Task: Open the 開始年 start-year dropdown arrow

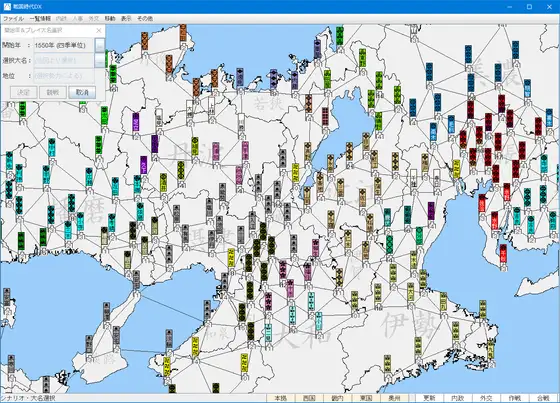Action: pos(100,45)
